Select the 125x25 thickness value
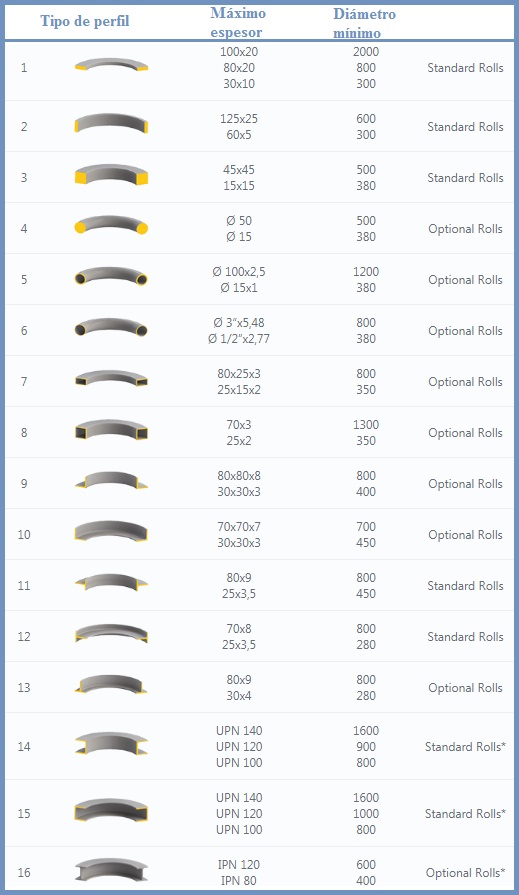Screen dimensions: 519x895 click(x=239, y=119)
